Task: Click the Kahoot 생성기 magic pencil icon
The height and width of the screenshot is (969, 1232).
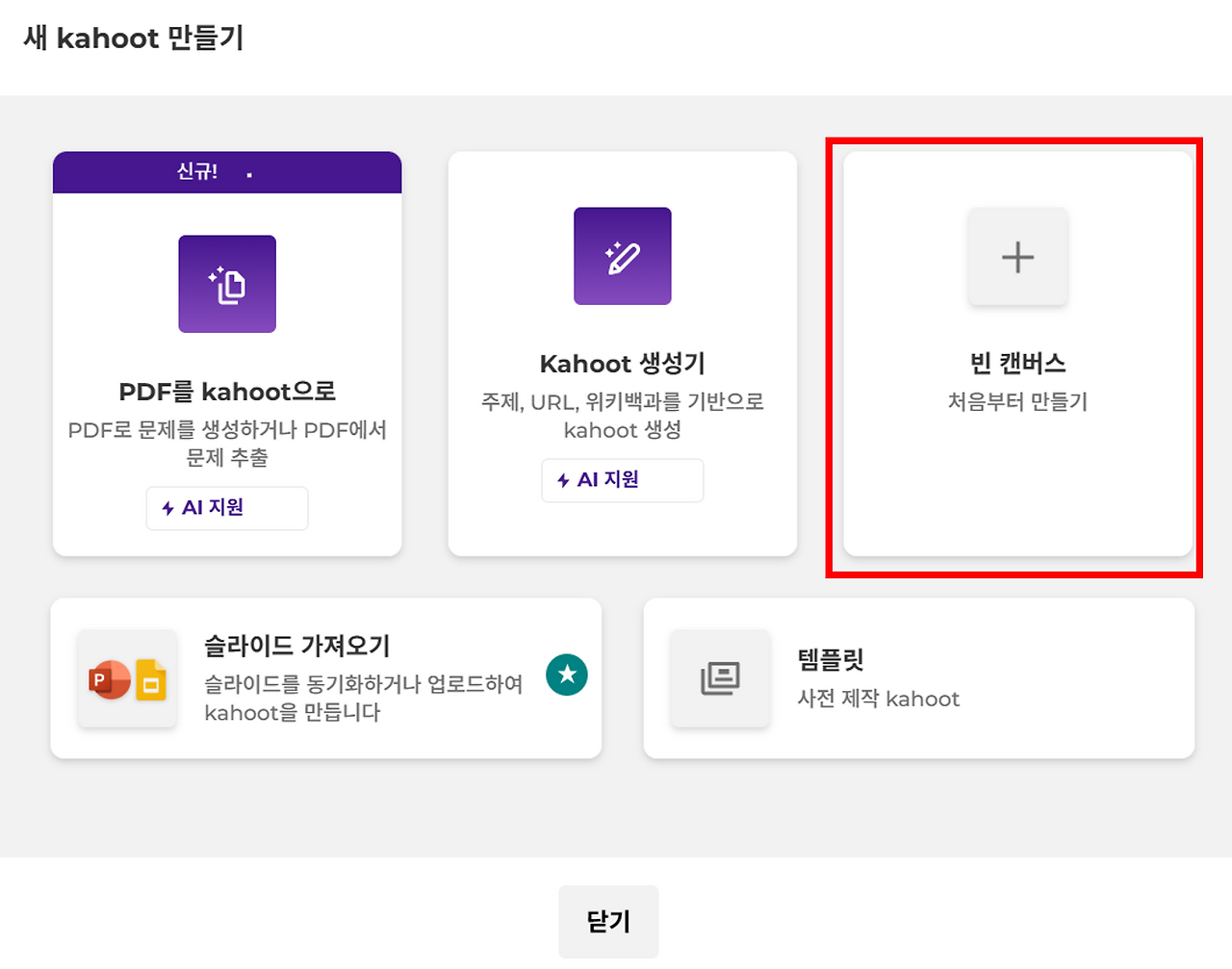Action: [623, 256]
